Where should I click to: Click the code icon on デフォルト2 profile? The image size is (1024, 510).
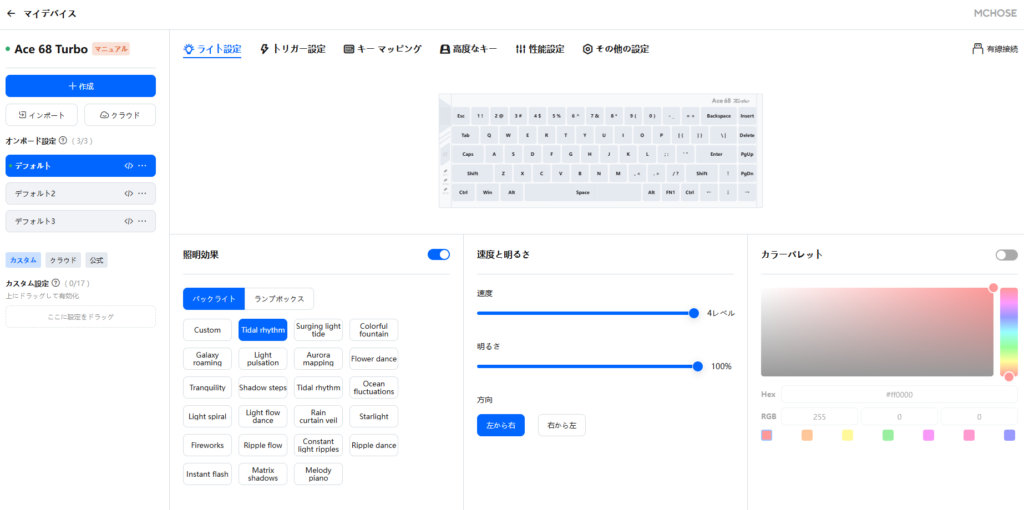point(128,193)
